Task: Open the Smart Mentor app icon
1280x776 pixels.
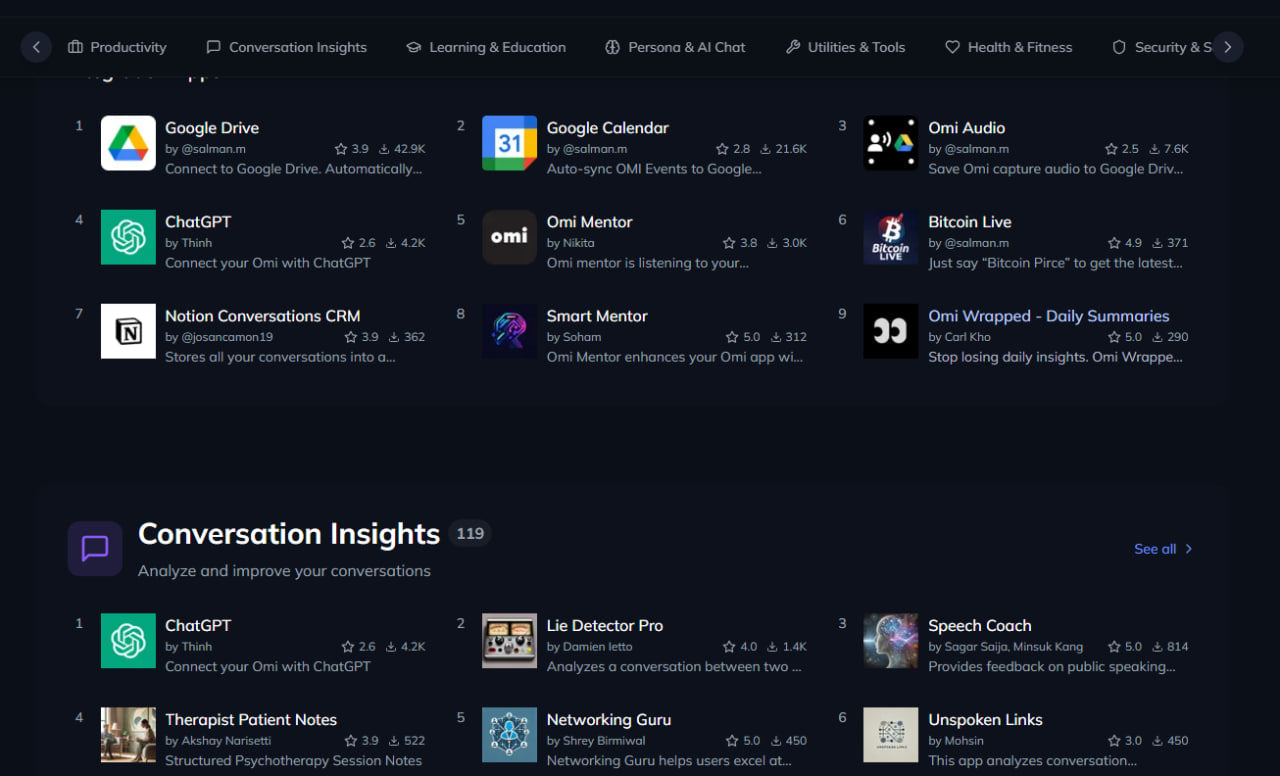Action: [509, 331]
